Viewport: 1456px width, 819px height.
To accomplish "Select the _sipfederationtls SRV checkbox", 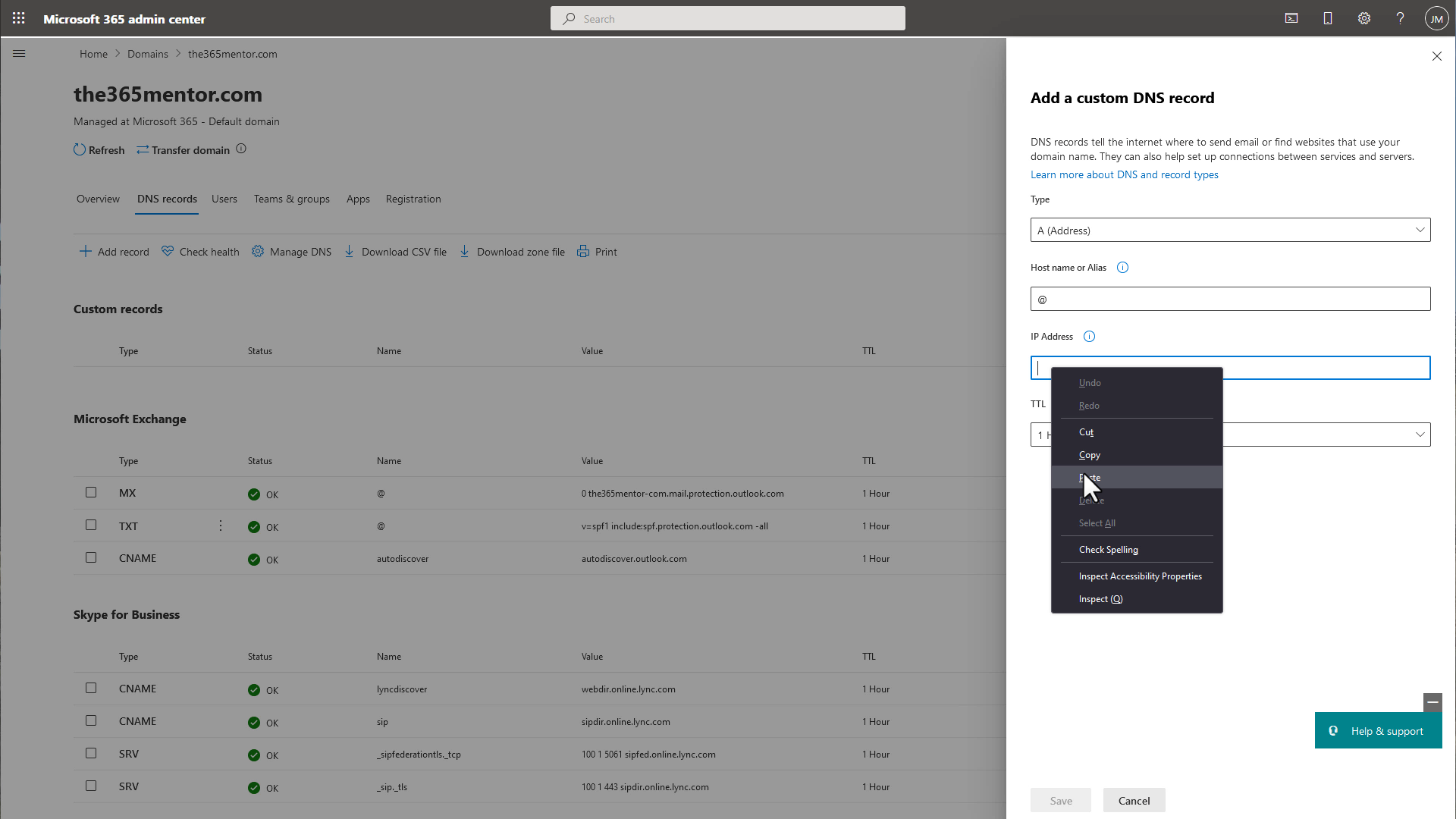I will 91,753.
